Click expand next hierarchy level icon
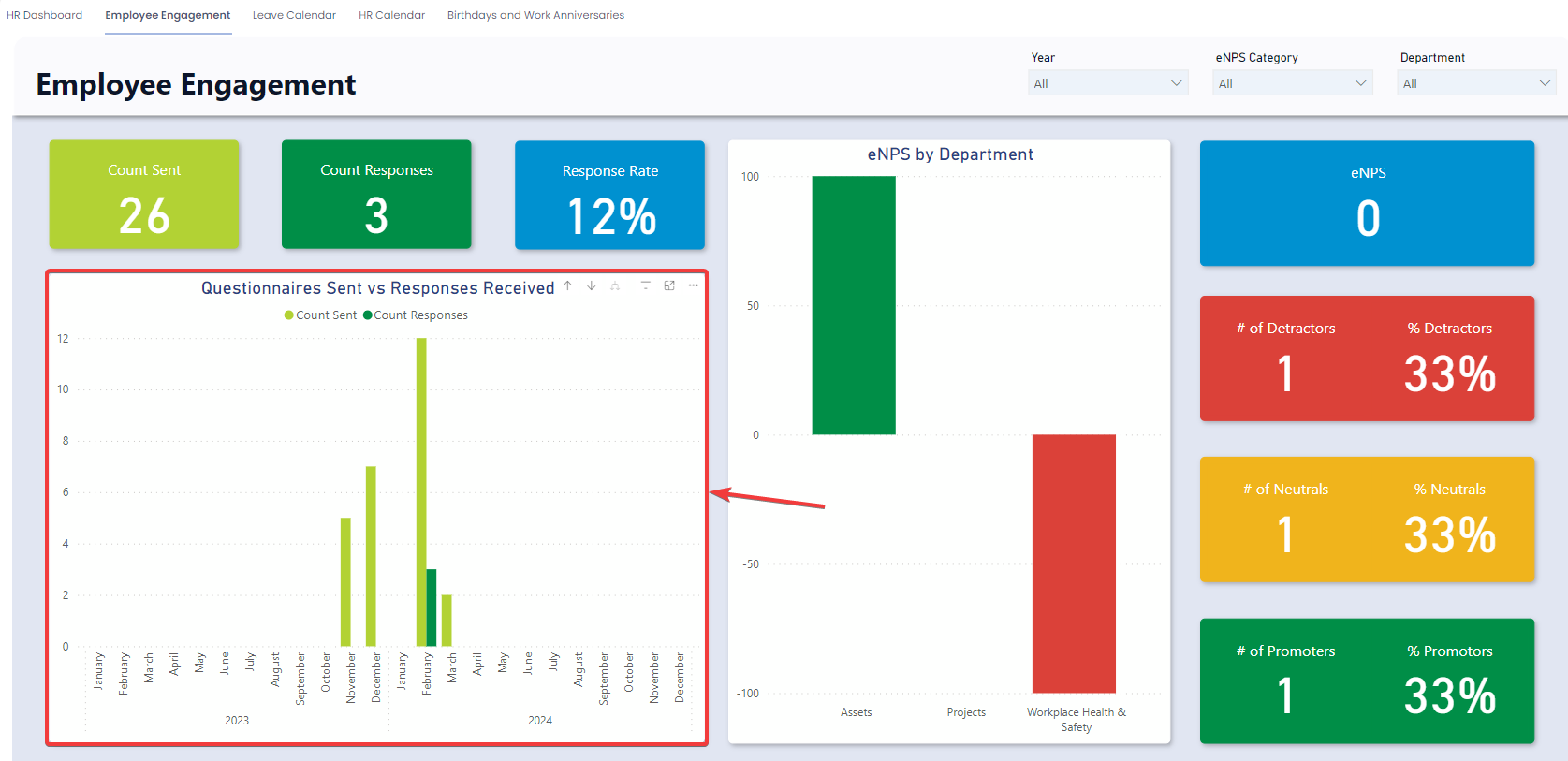The height and width of the screenshot is (761, 1568). coord(615,285)
